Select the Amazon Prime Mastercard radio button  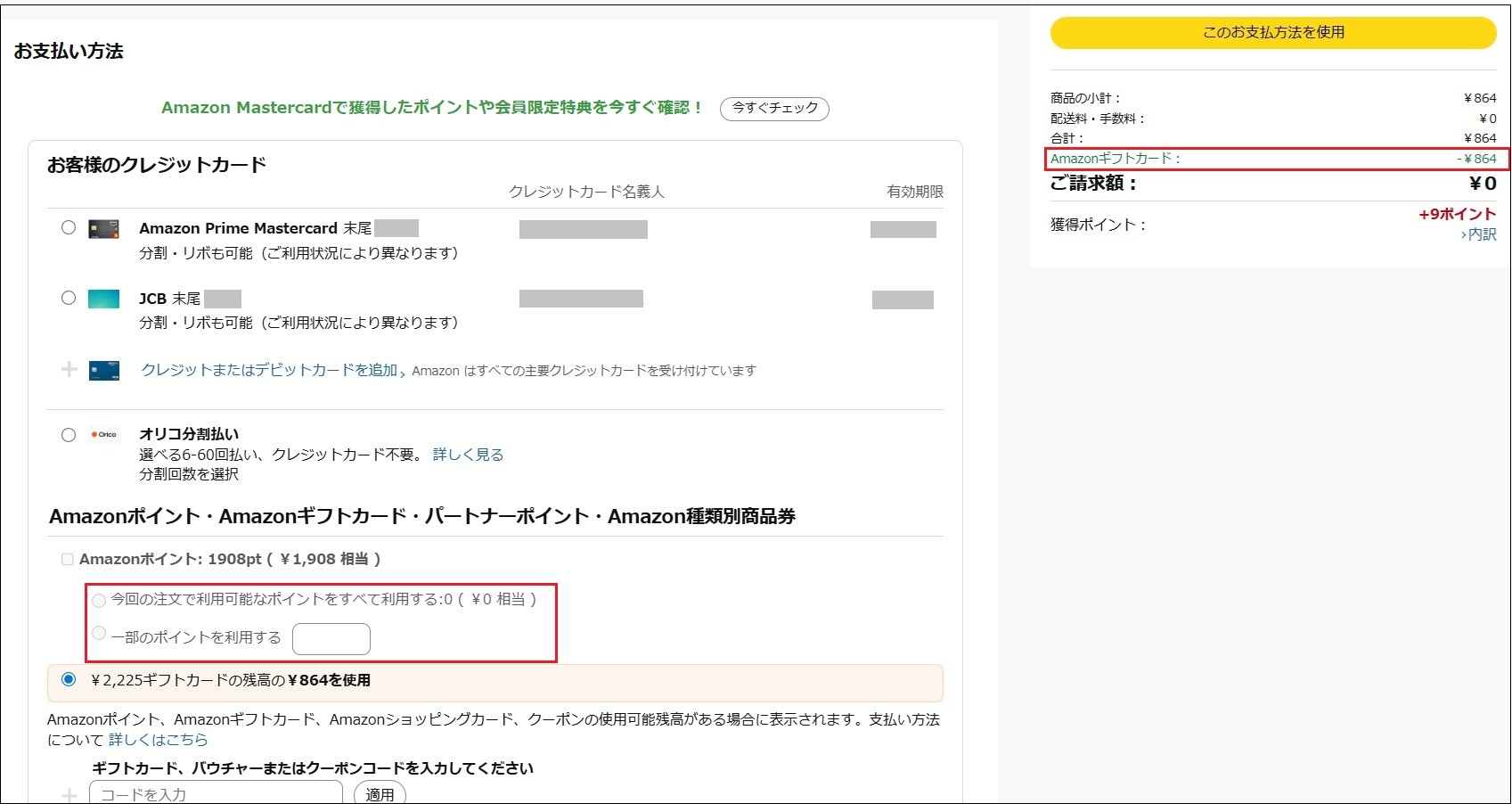[x=69, y=227]
